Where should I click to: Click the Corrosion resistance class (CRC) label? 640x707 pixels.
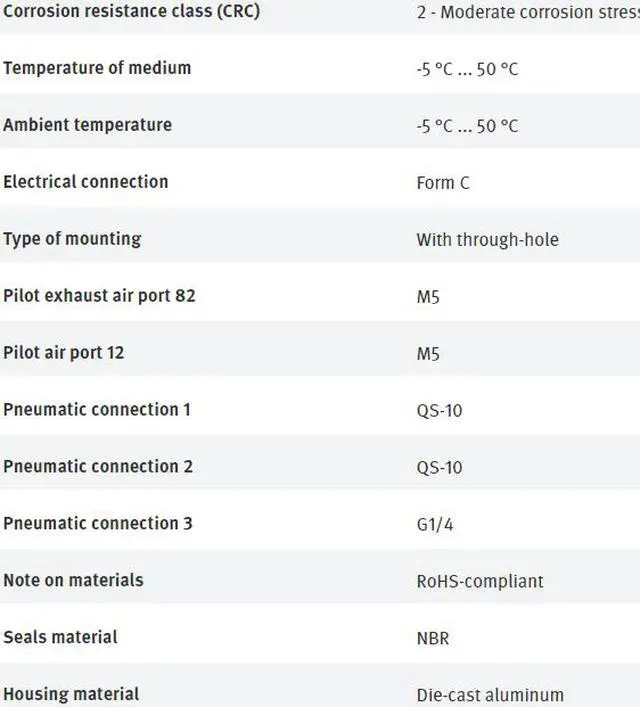[131, 13]
